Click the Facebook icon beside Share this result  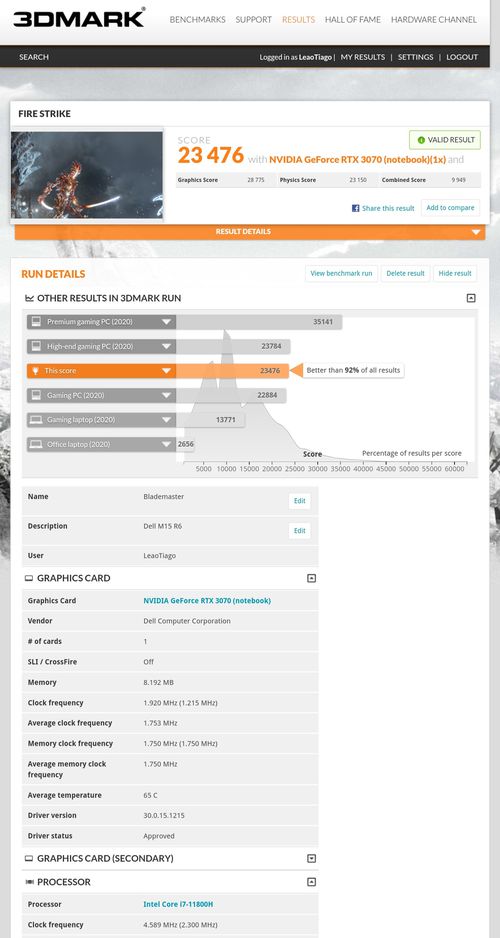tap(355, 208)
